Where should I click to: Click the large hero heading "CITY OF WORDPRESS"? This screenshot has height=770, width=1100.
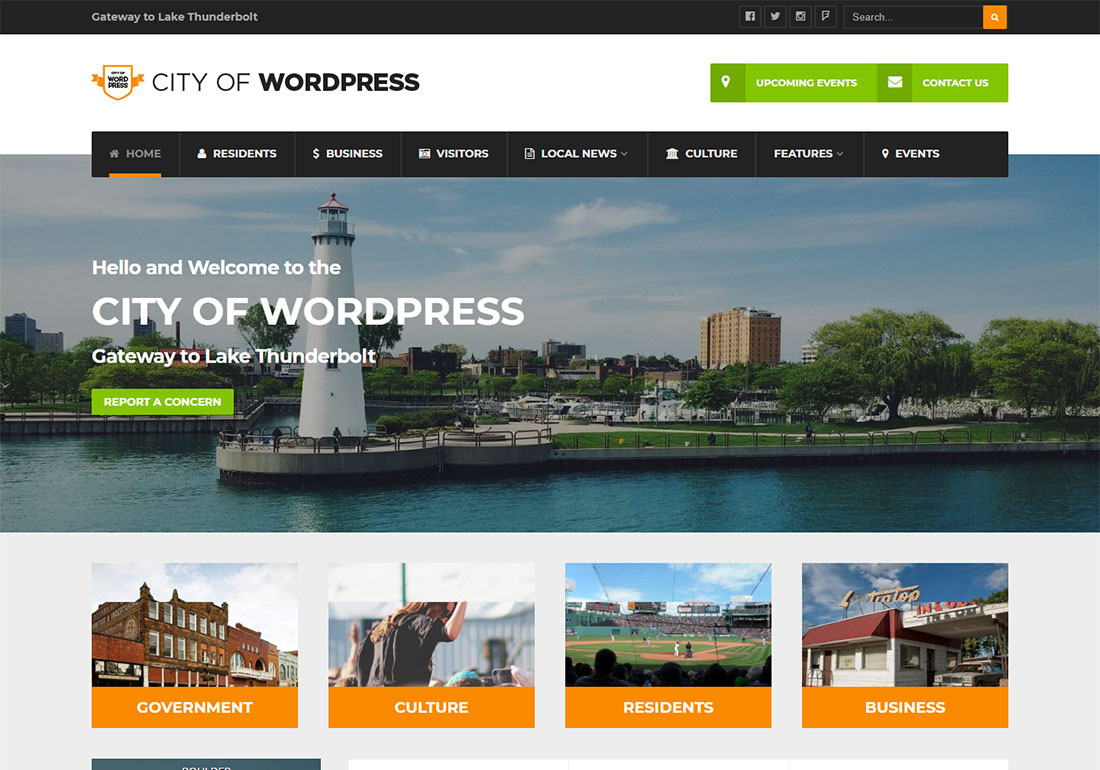[x=308, y=311]
